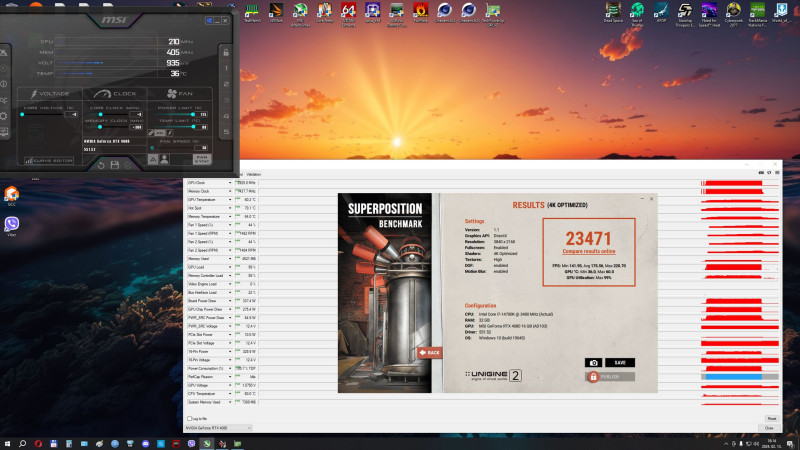Toggle the Windows startup icon in Afterburner
The height and width of the screenshot is (450, 800).
click(x=209, y=20)
